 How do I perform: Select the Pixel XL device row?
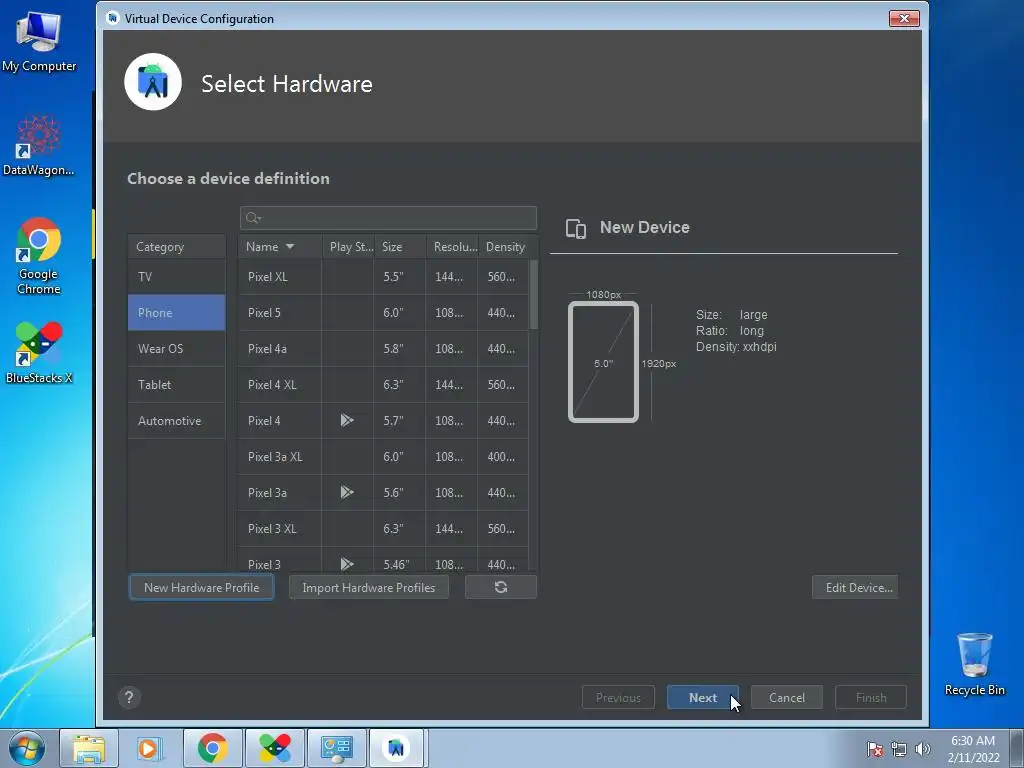point(383,276)
